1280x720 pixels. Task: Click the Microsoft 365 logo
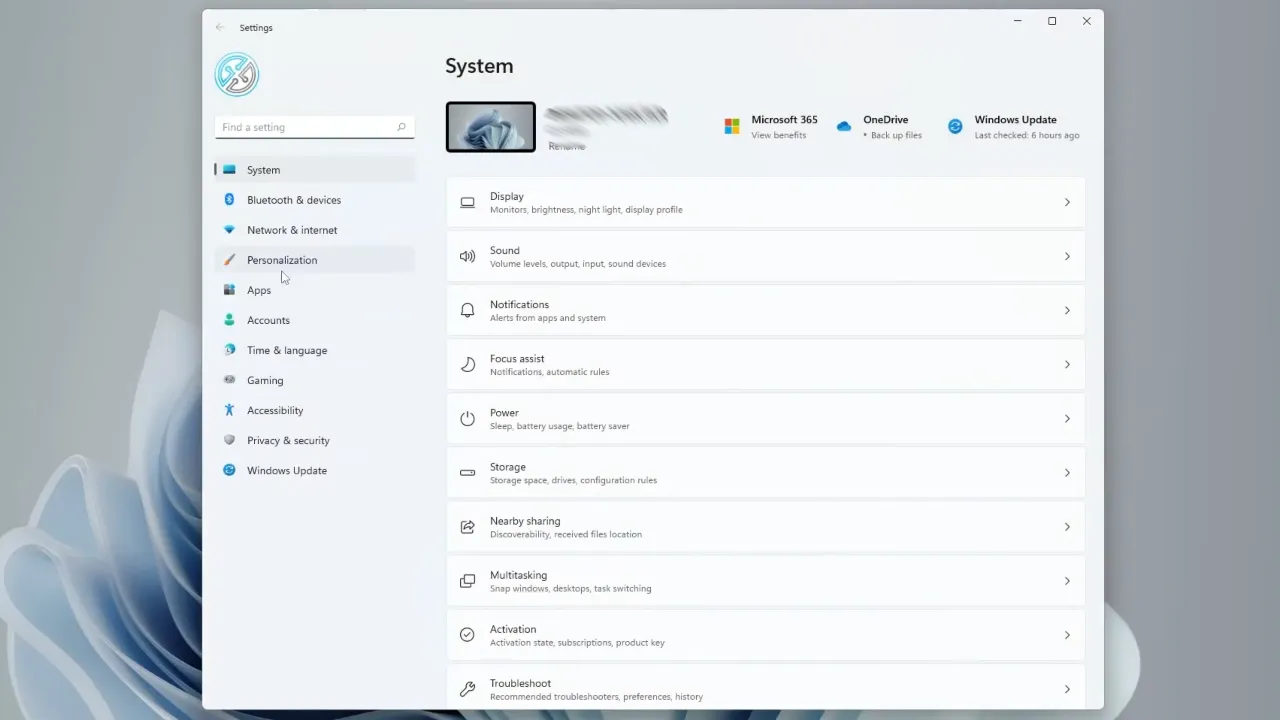click(732, 126)
